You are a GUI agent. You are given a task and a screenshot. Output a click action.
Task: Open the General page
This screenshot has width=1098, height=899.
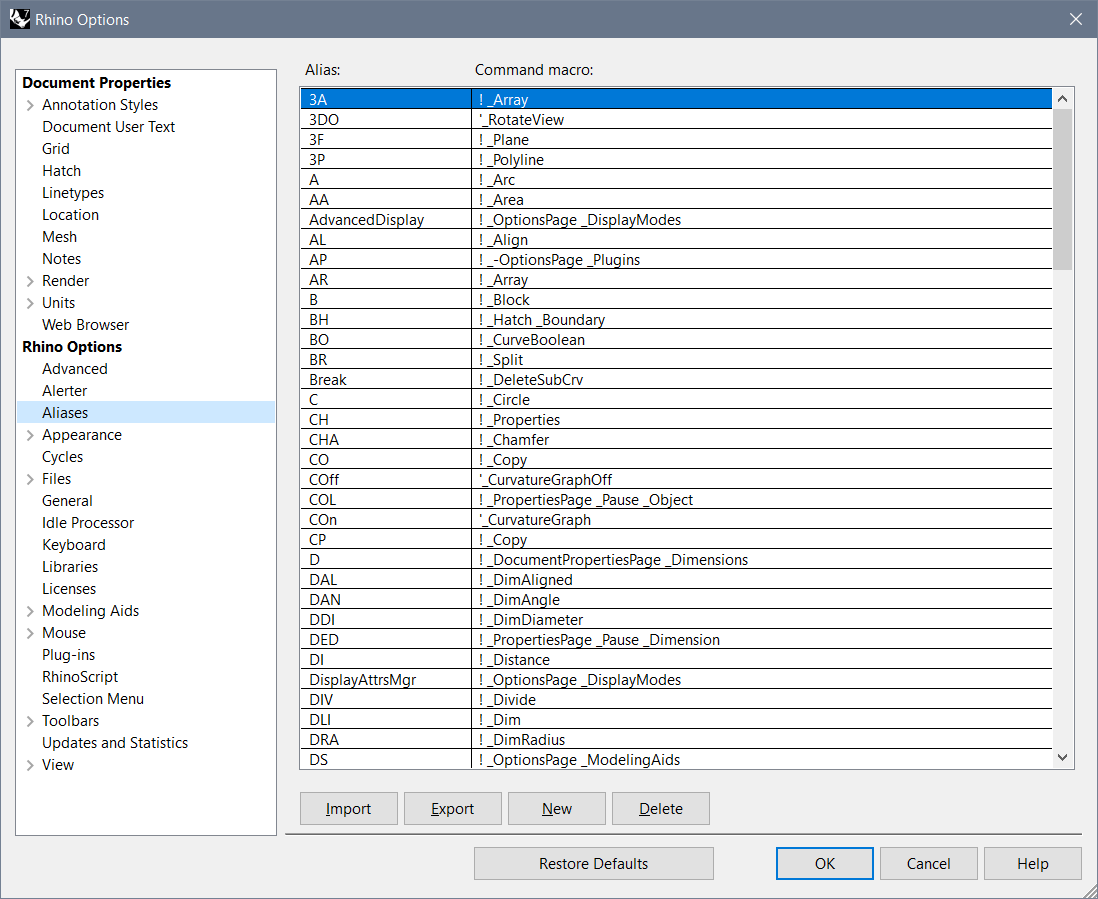pyautogui.click(x=67, y=501)
